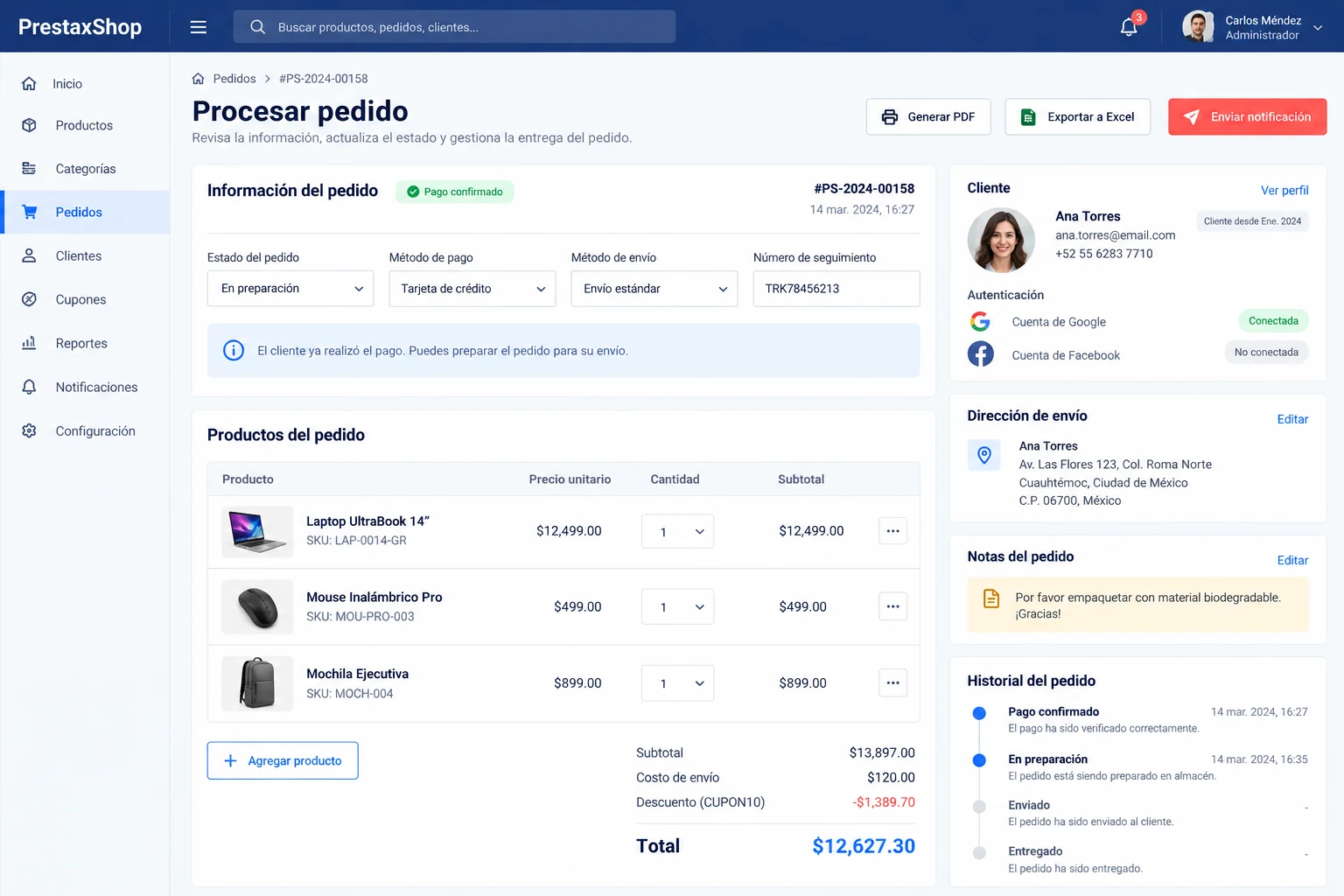Open options for Mouse Inalámbrico Pro row
This screenshot has width=1344, height=896.
892,606
